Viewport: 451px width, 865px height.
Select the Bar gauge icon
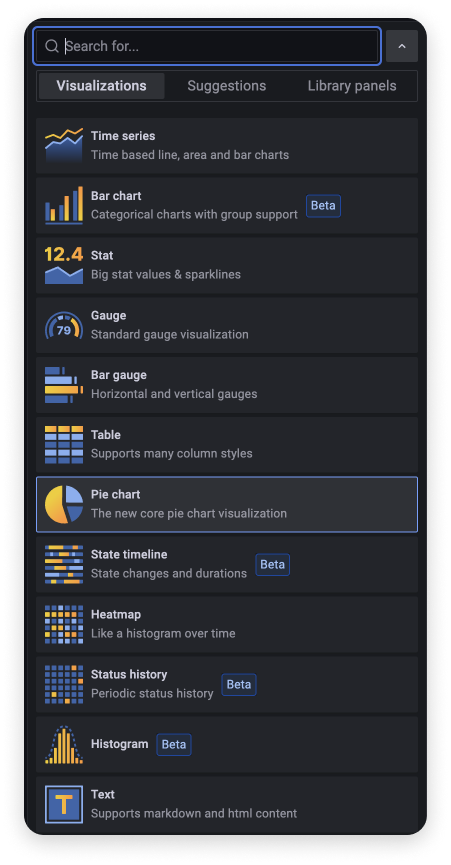click(64, 385)
